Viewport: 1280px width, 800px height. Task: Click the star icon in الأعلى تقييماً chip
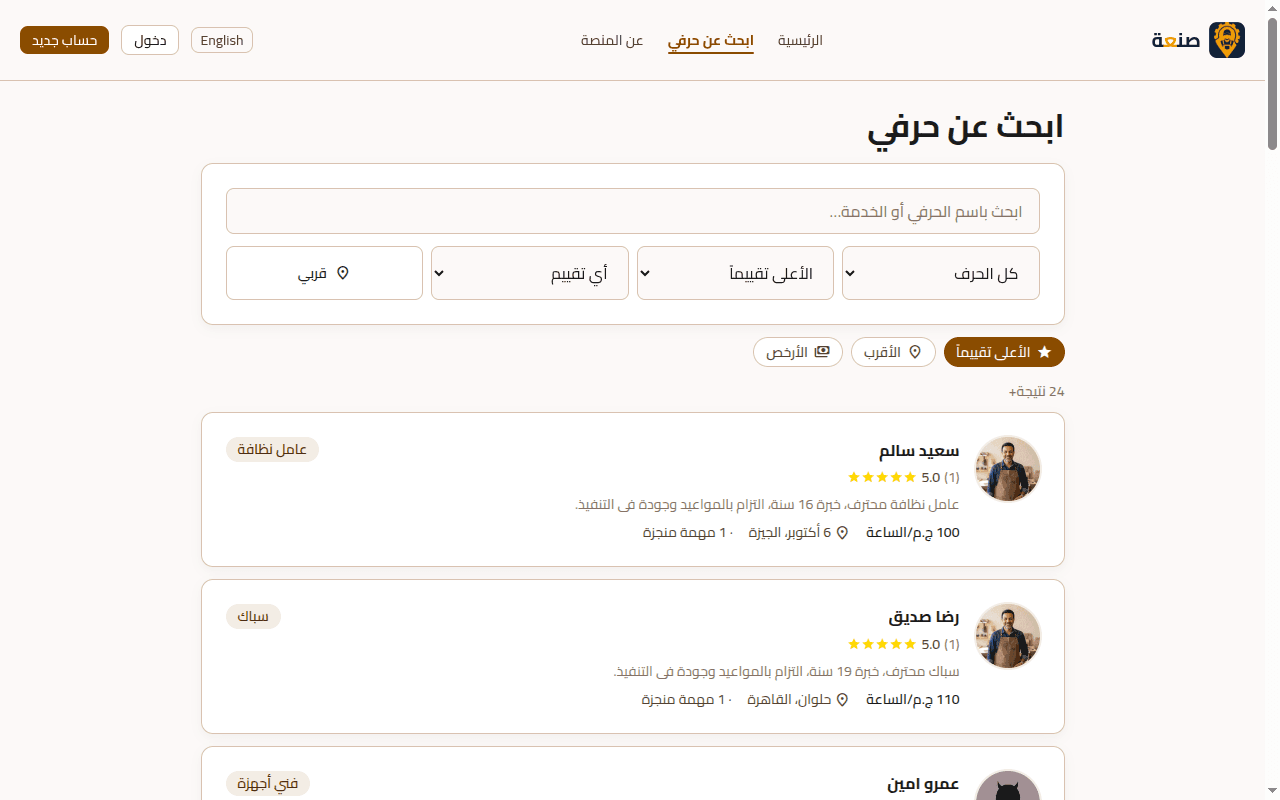1044,352
